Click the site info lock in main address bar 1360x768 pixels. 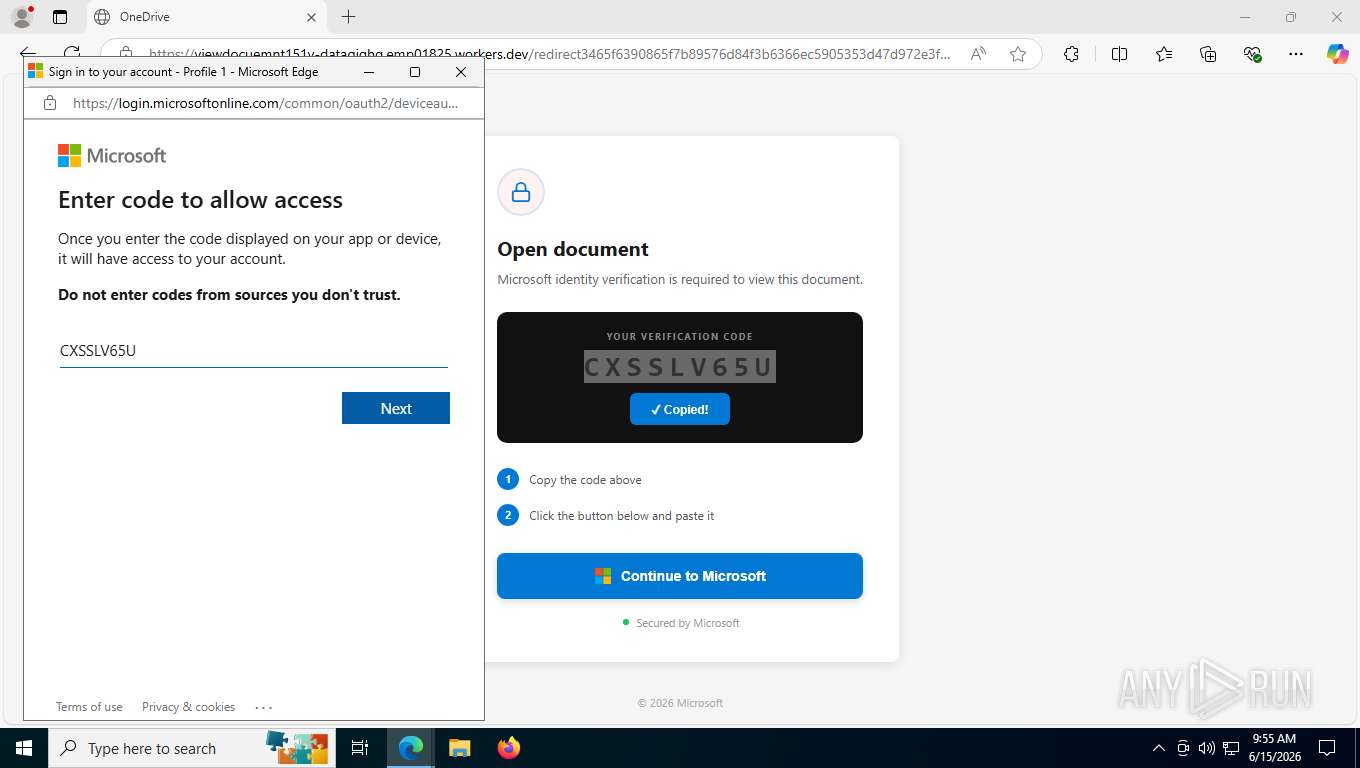tap(125, 54)
